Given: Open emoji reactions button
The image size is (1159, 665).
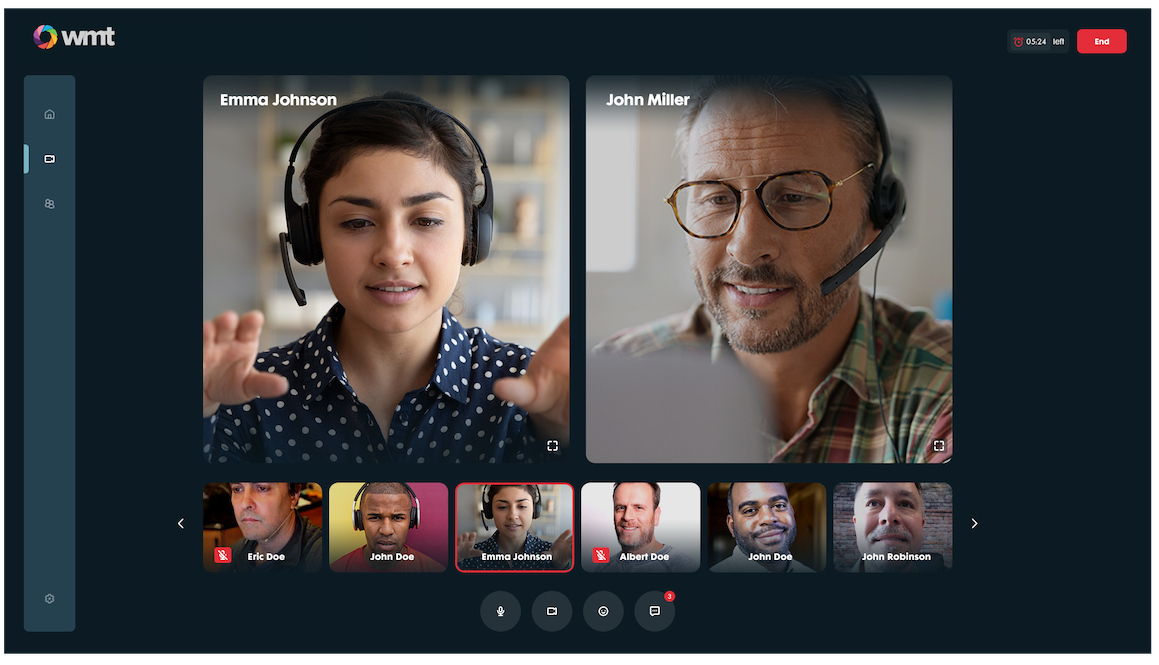Looking at the screenshot, I should pos(603,611).
